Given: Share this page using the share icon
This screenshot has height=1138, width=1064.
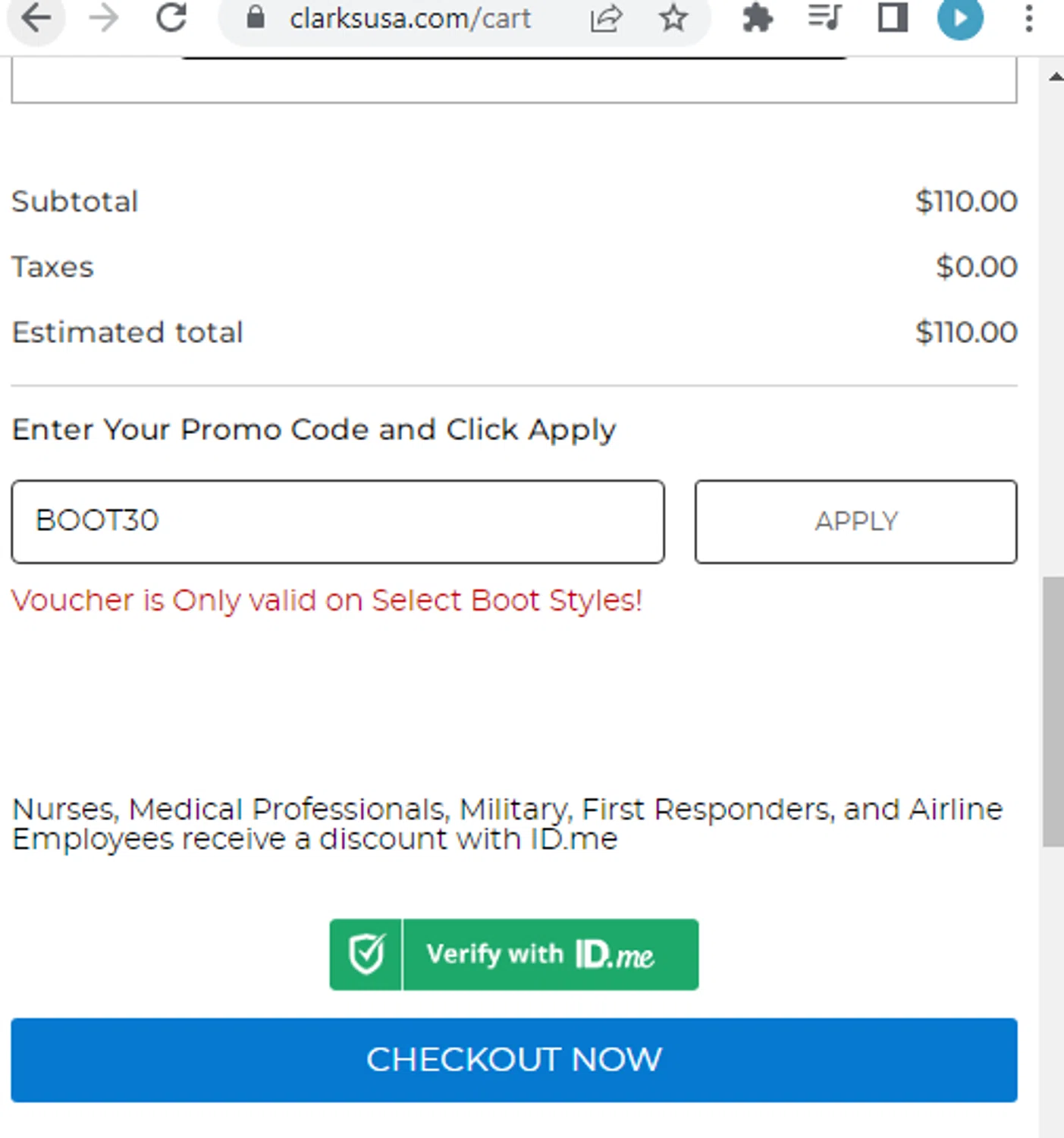Looking at the screenshot, I should coord(606,18).
